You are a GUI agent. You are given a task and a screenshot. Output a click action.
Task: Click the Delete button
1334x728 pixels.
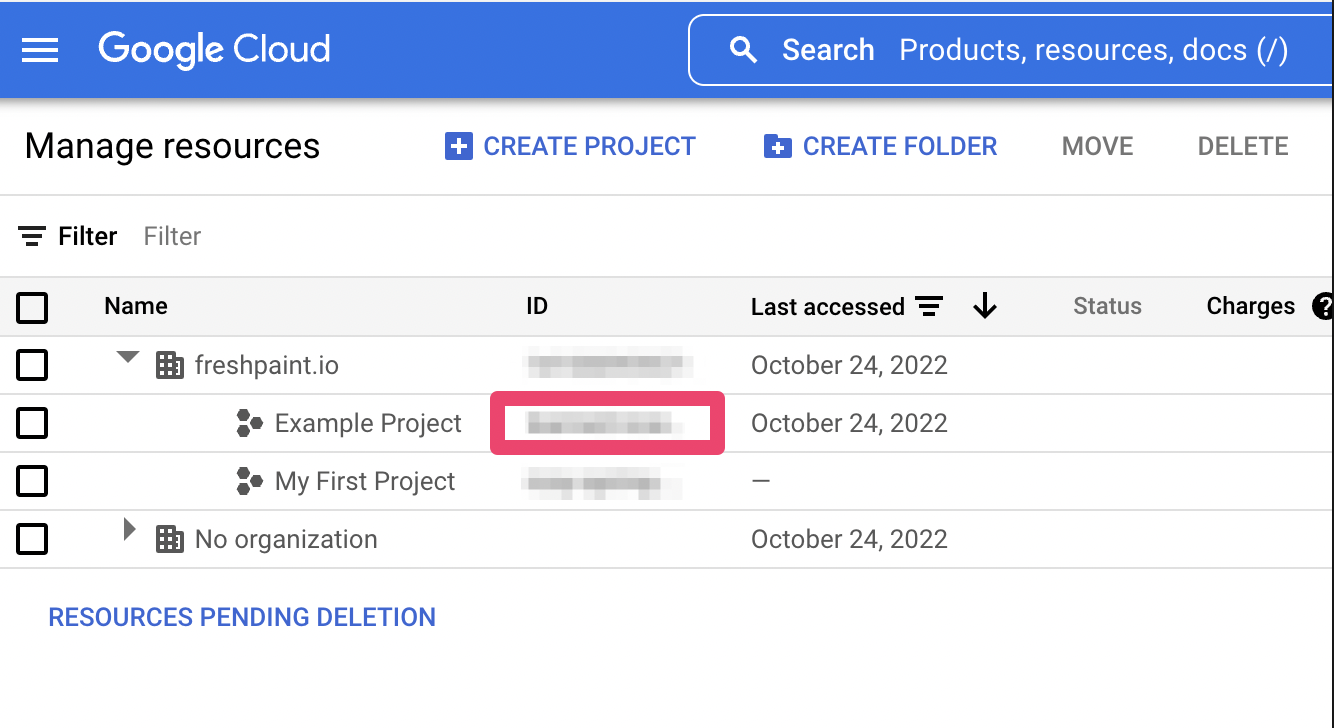click(x=1243, y=147)
